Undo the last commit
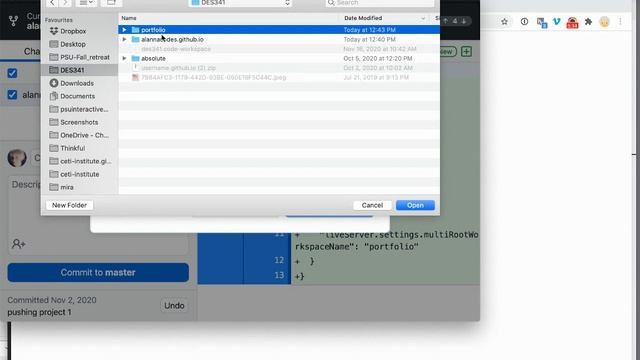 pyautogui.click(x=174, y=305)
